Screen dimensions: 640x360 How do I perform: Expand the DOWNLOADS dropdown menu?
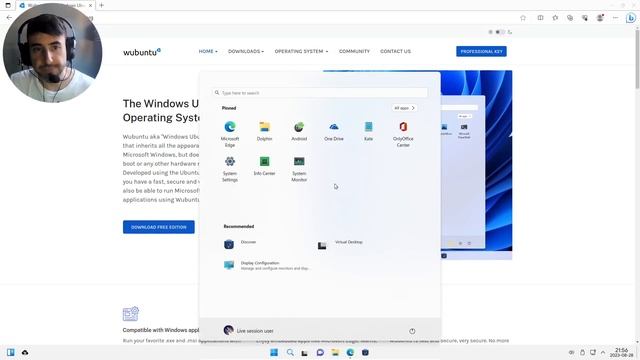pyautogui.click(x=246, y=51)
